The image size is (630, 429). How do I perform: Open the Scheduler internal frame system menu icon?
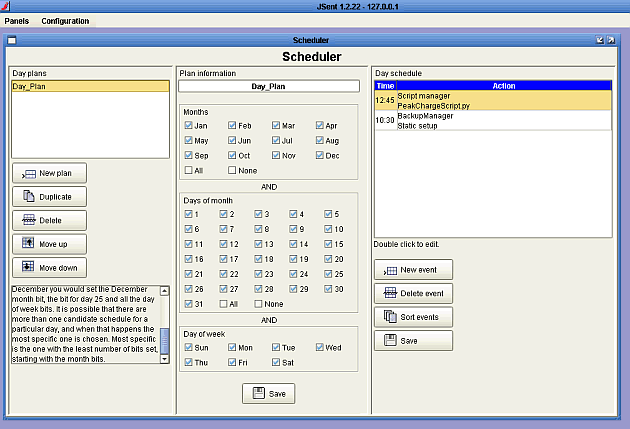pyautogui.click(x=12, y=40)
